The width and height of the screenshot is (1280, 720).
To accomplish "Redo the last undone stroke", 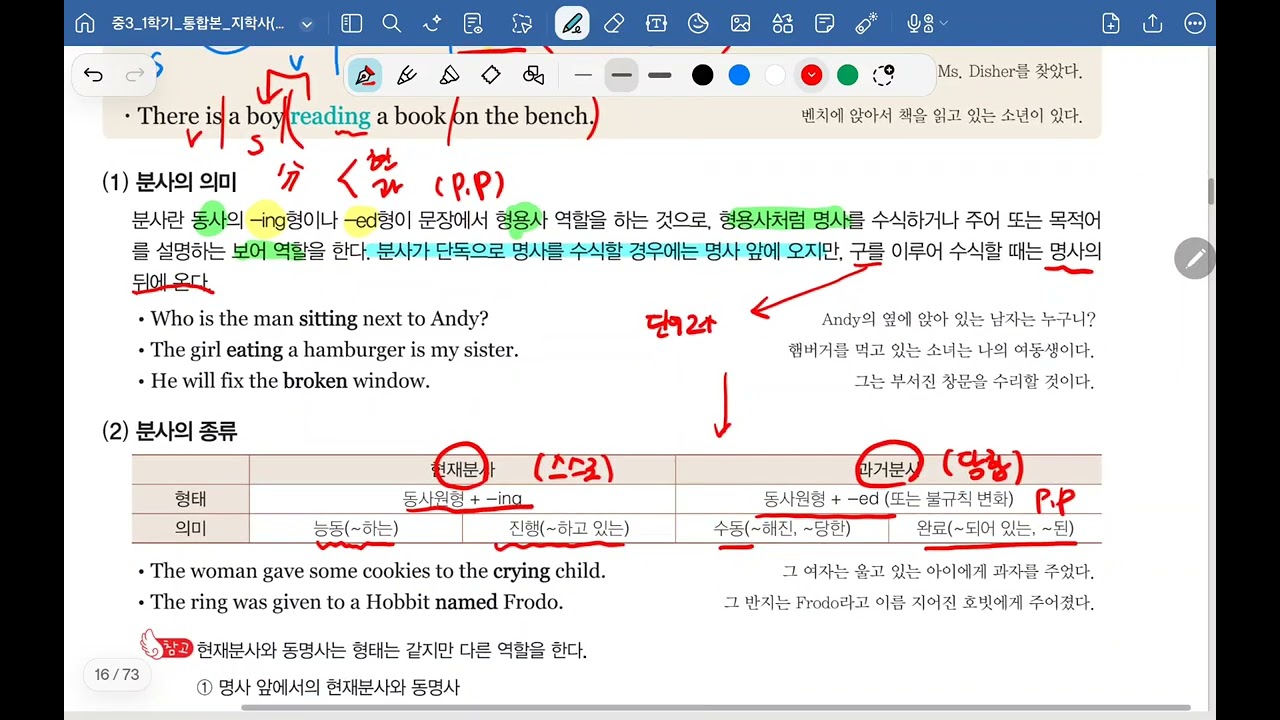I will [x=134, y=75].
